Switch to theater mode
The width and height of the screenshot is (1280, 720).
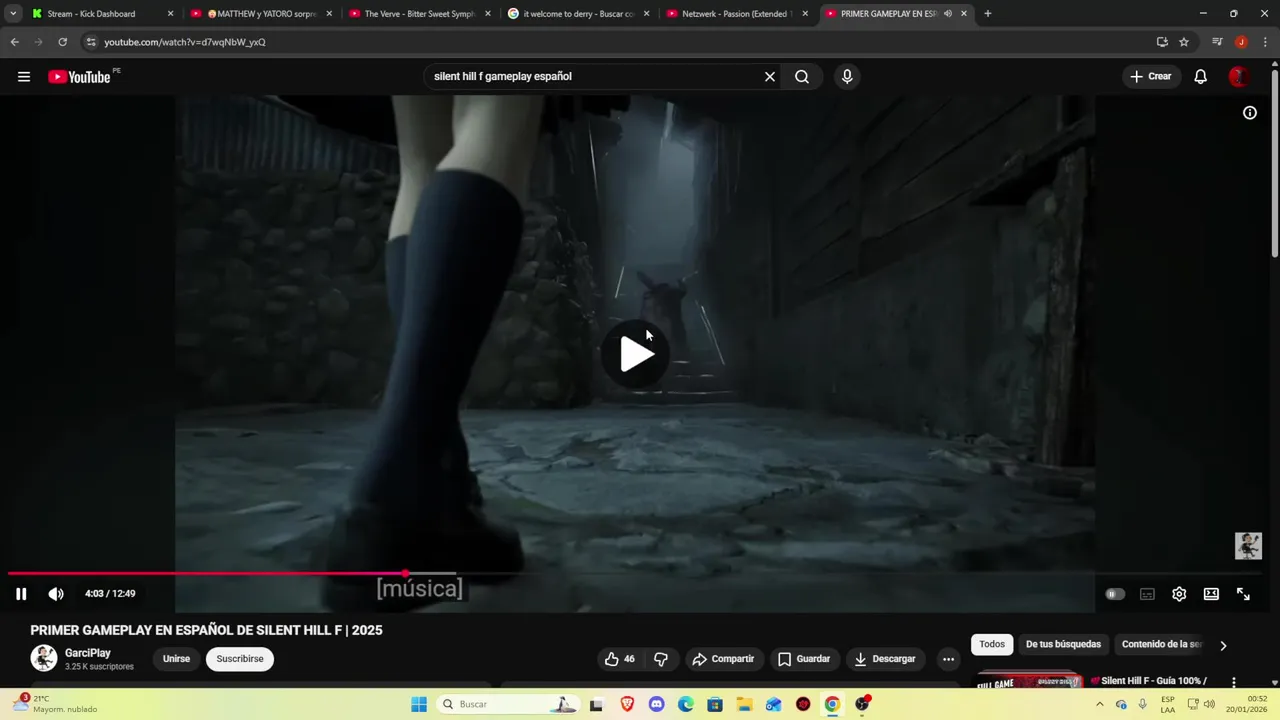(1211, 594)
